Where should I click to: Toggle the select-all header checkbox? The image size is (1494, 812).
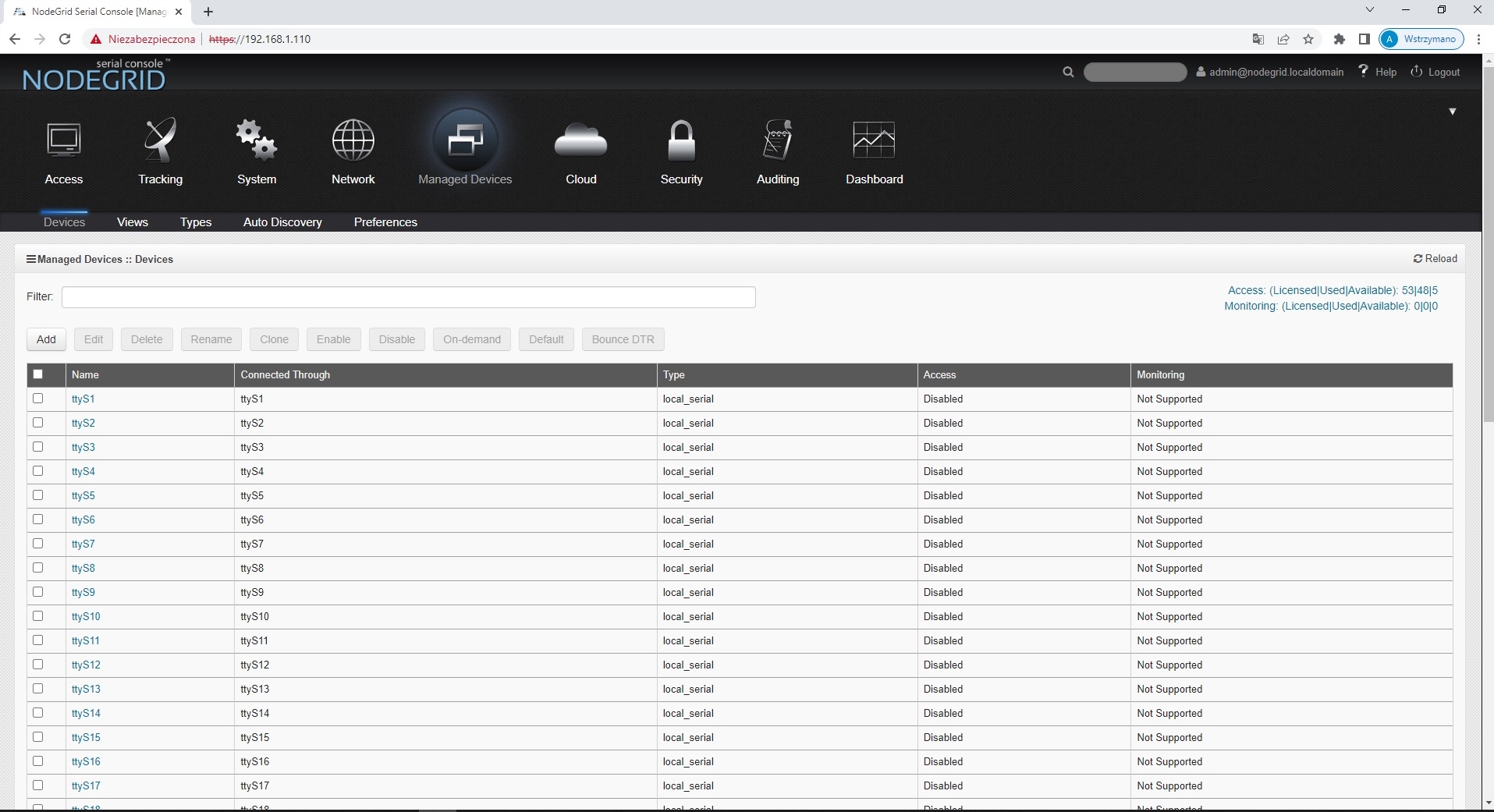pyautogui.click(x=37, y=374)
